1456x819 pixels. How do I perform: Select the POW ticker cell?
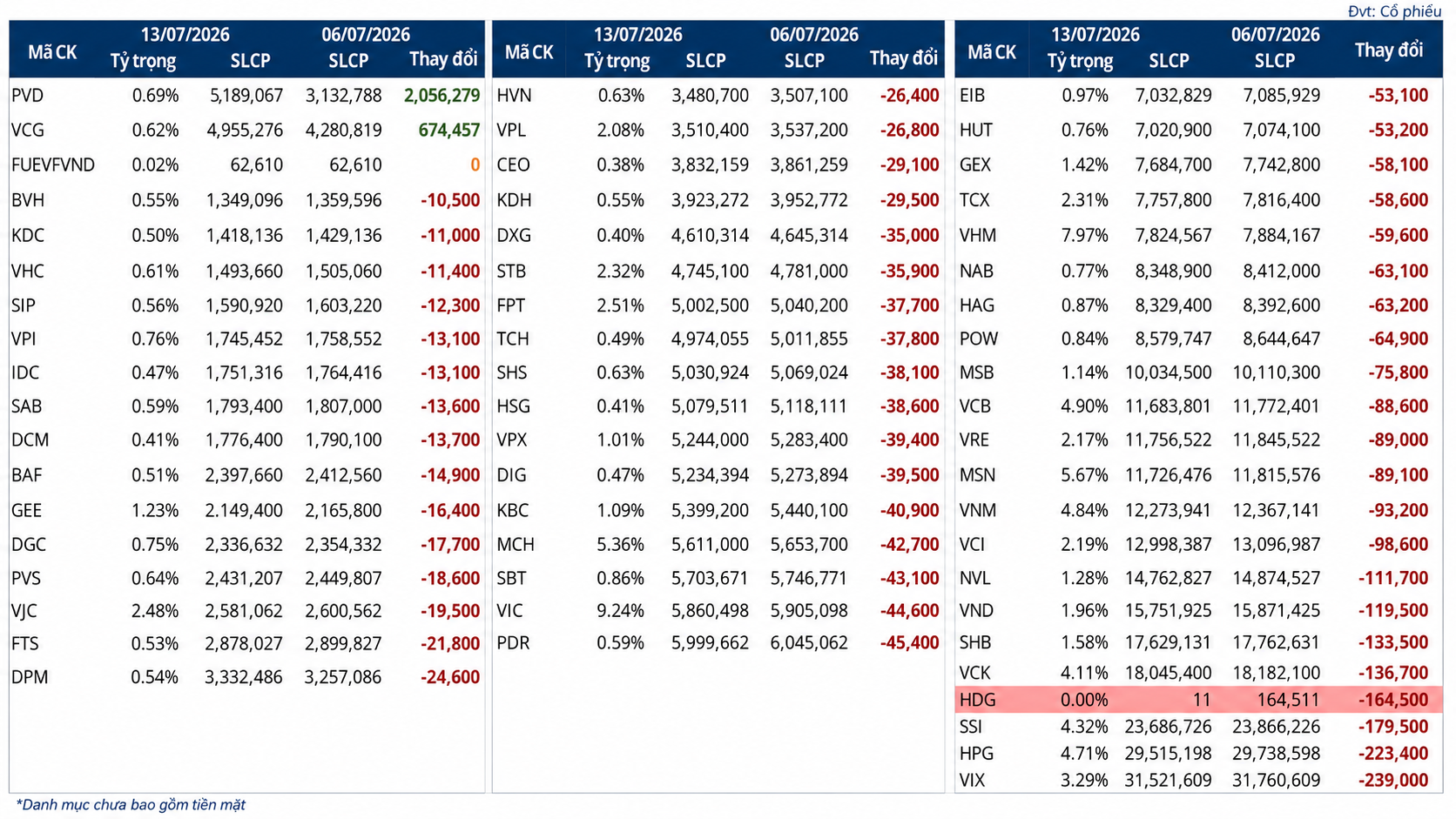[x=979, y=339]
